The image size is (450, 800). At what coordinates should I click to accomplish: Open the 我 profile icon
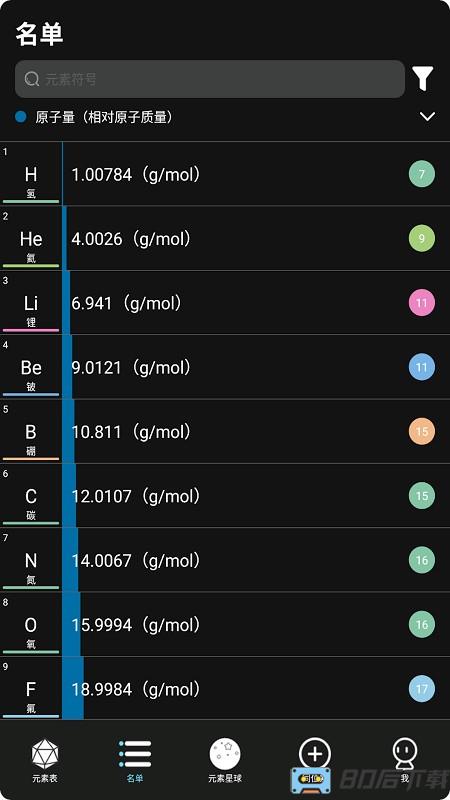pyautogui.click(x=405, y=754)
